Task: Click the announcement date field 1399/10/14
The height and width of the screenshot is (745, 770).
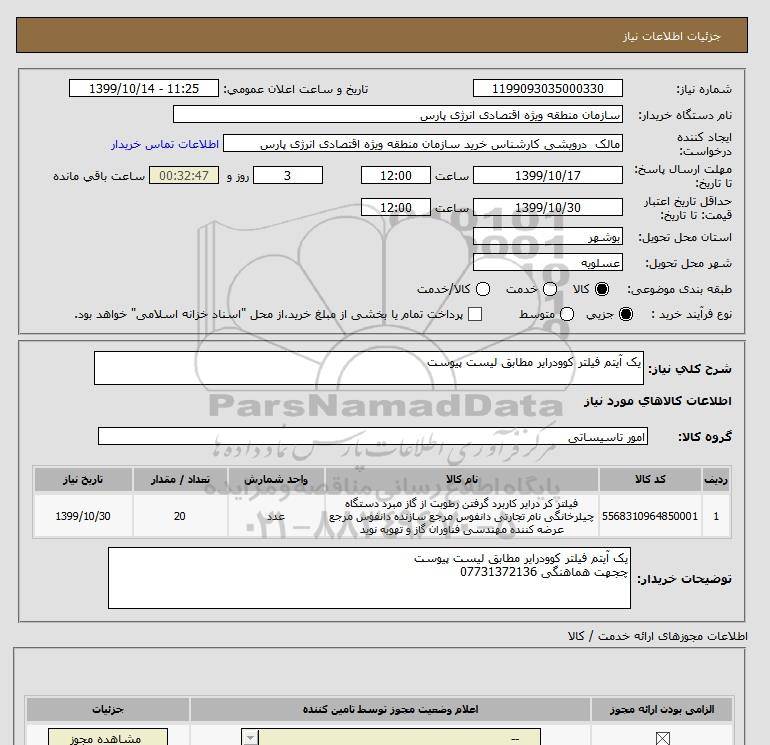Action: coord(144,88)
